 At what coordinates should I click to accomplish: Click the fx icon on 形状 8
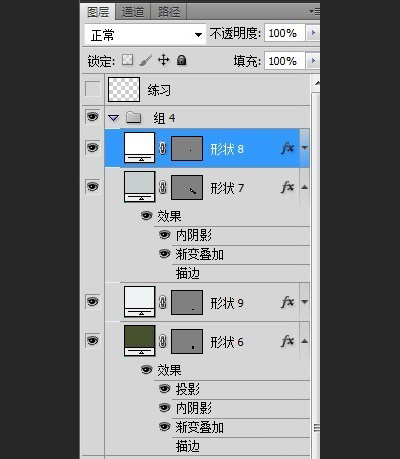pyautogui.click(x=287, y=148)
